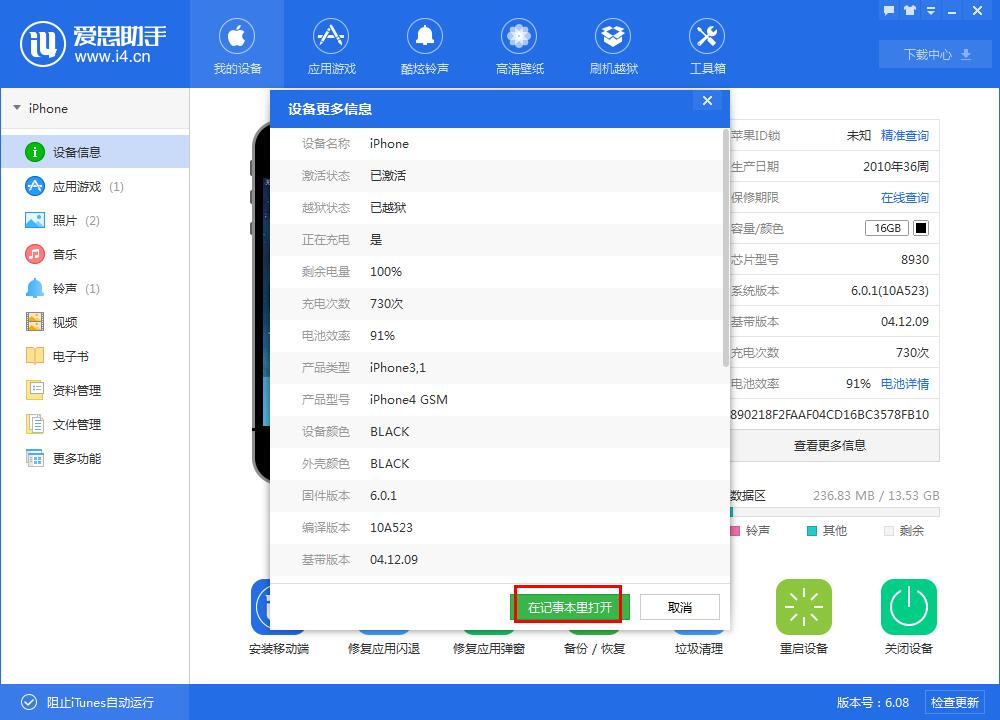Select 音乐 in the left sidebar
The image size is (1000, 720).
click(x=62, y=254)
